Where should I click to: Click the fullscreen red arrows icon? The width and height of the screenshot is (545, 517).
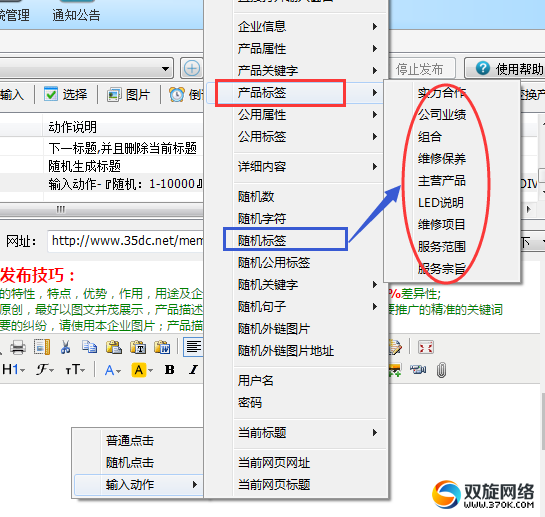tap(426, 347)
